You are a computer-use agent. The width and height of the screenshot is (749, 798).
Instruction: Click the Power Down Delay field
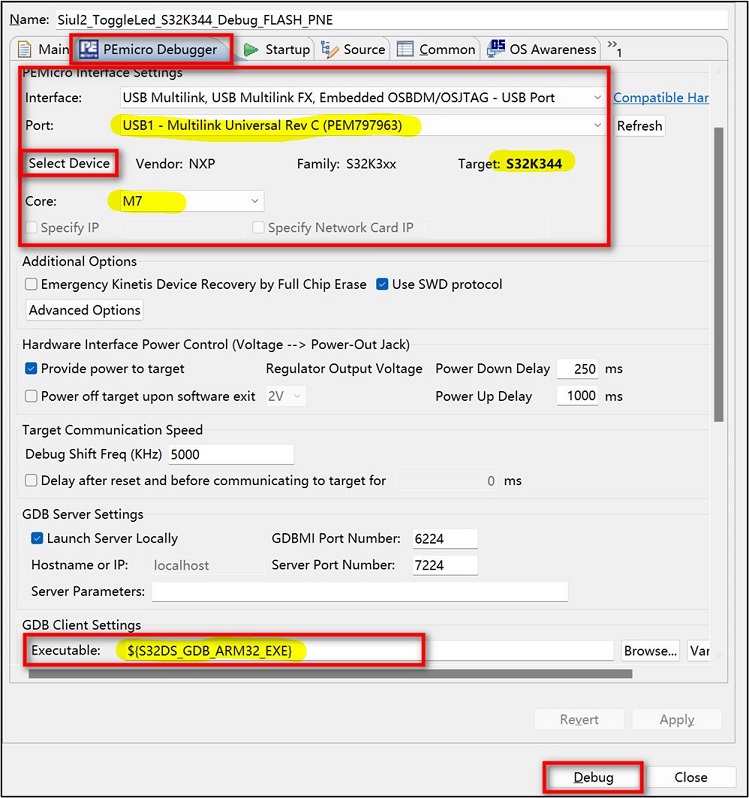[578, 368]
